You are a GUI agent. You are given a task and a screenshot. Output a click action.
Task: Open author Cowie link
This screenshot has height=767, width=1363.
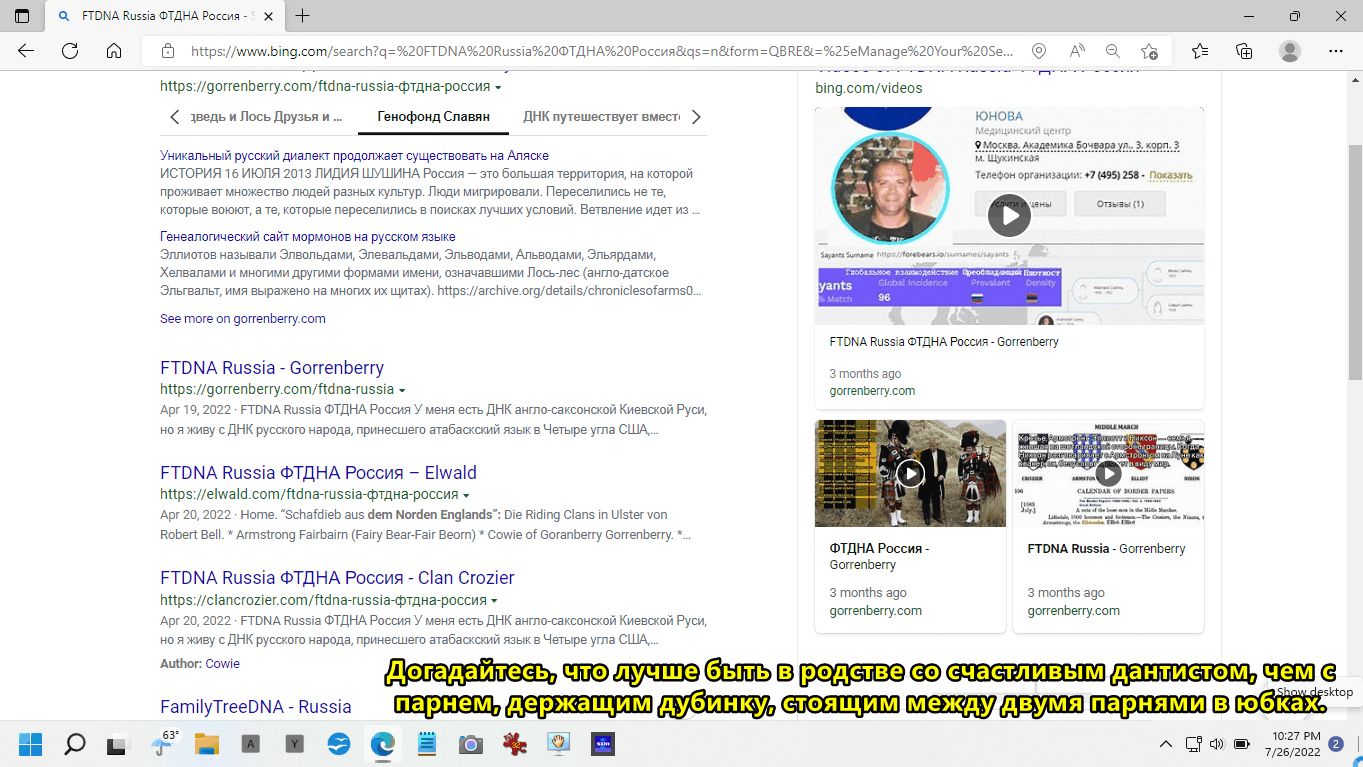pos(223,664)
